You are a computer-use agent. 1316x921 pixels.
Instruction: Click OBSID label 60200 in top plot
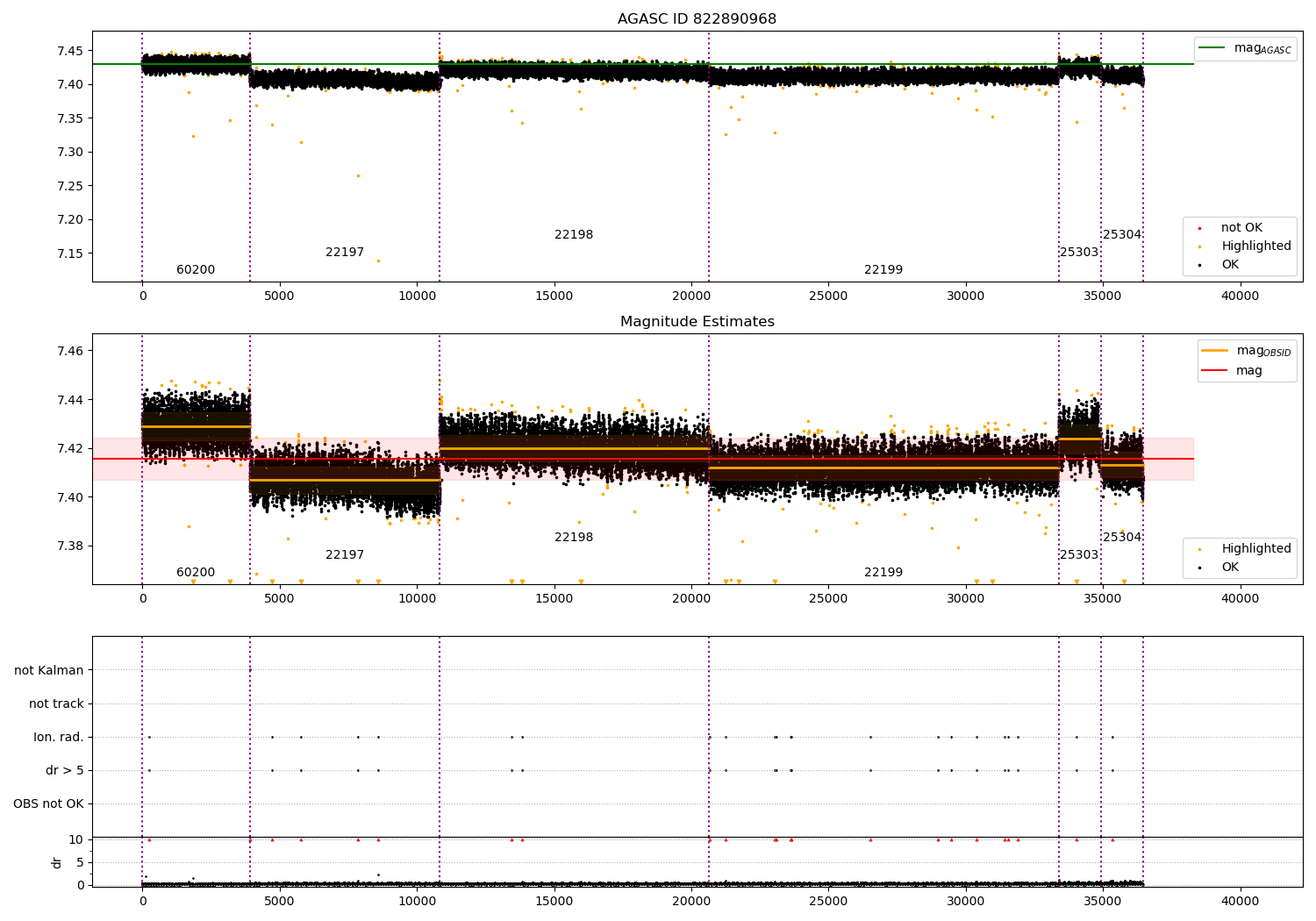[196, 270]
